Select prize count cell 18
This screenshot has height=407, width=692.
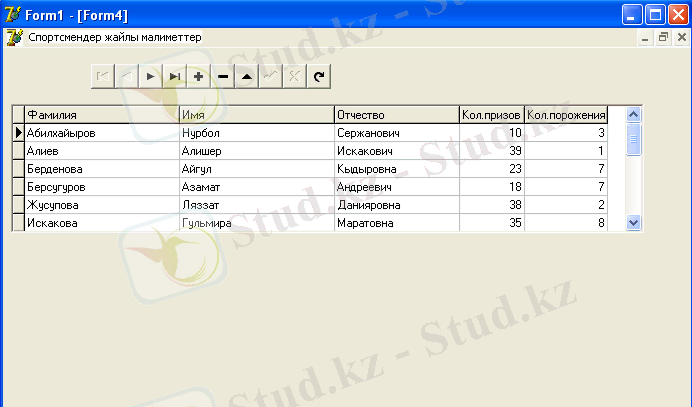tap(492, 187)
